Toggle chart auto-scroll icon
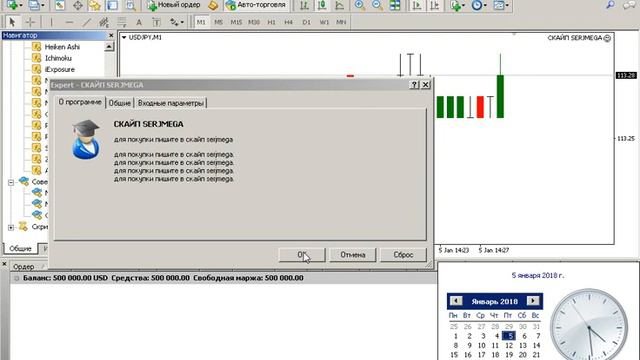Screen dimensions: 640x360 coord(417,5)
